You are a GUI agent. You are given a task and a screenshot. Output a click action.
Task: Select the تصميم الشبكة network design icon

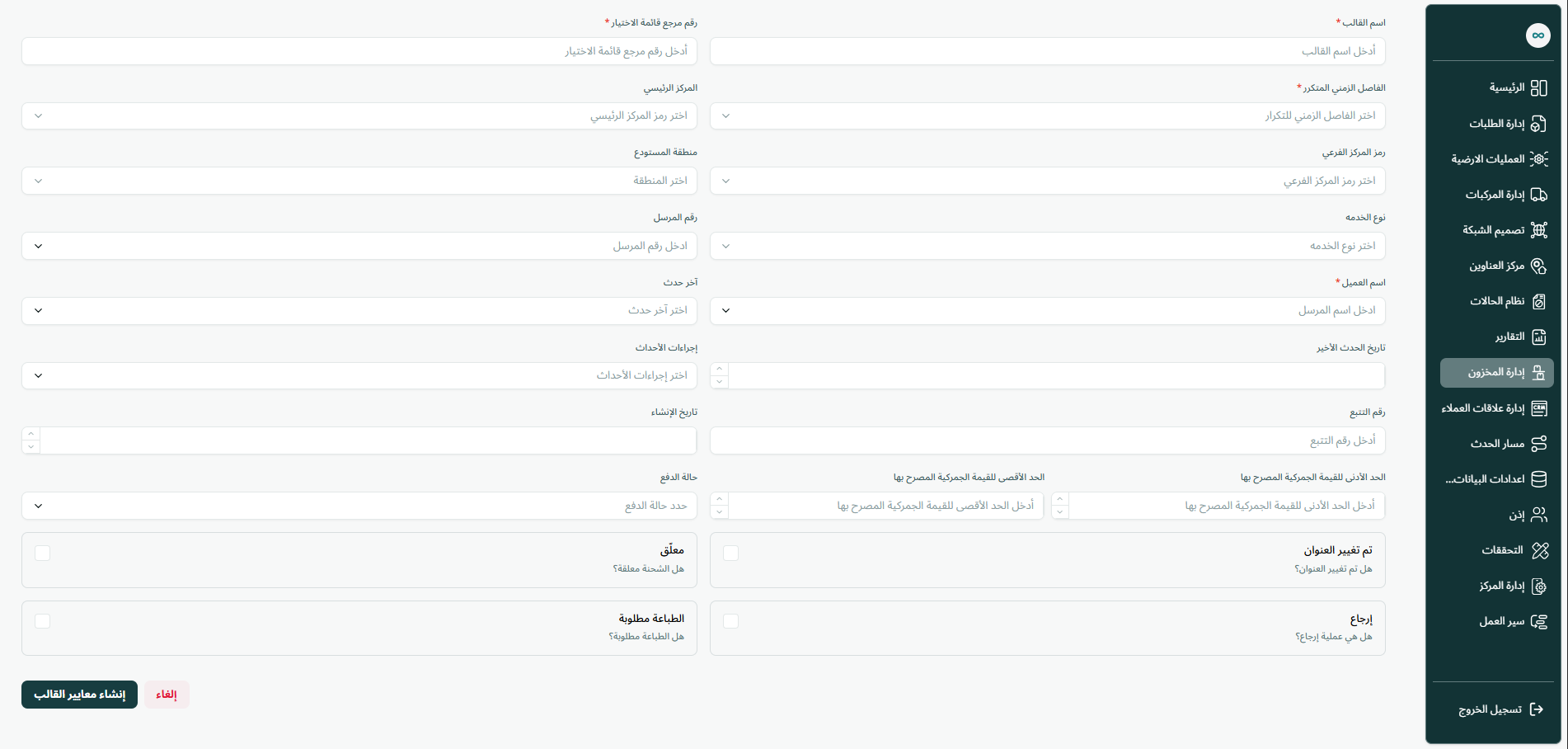click(1538, 230)
